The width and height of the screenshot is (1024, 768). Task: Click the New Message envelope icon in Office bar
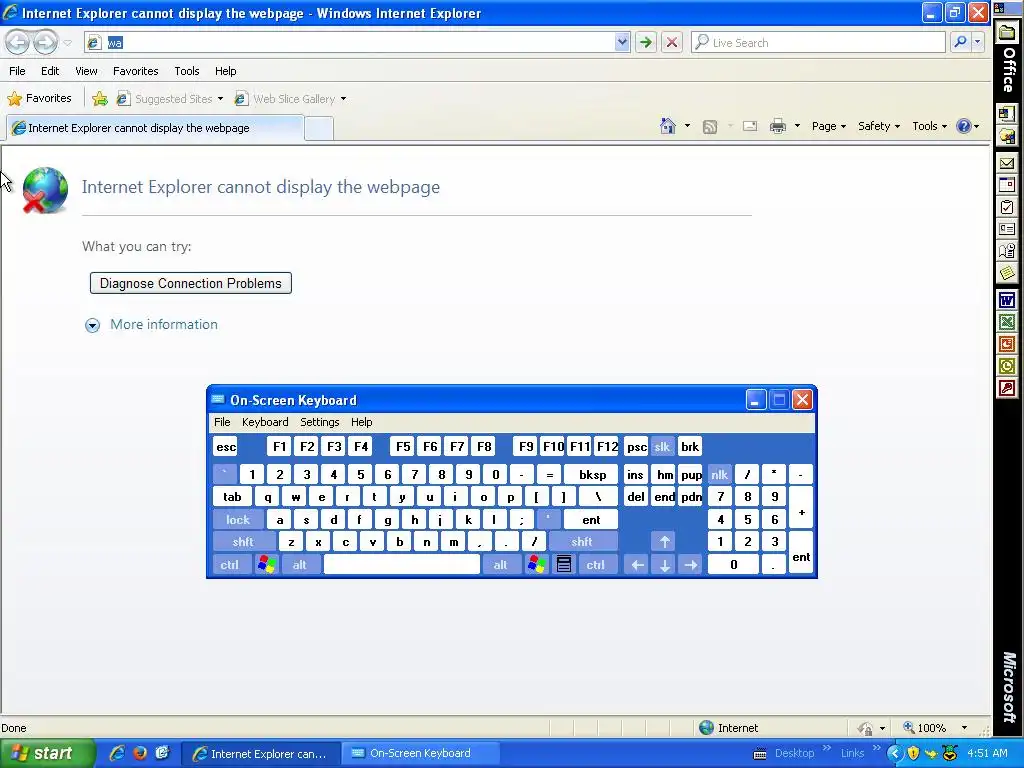click(x=1007, y=163)
